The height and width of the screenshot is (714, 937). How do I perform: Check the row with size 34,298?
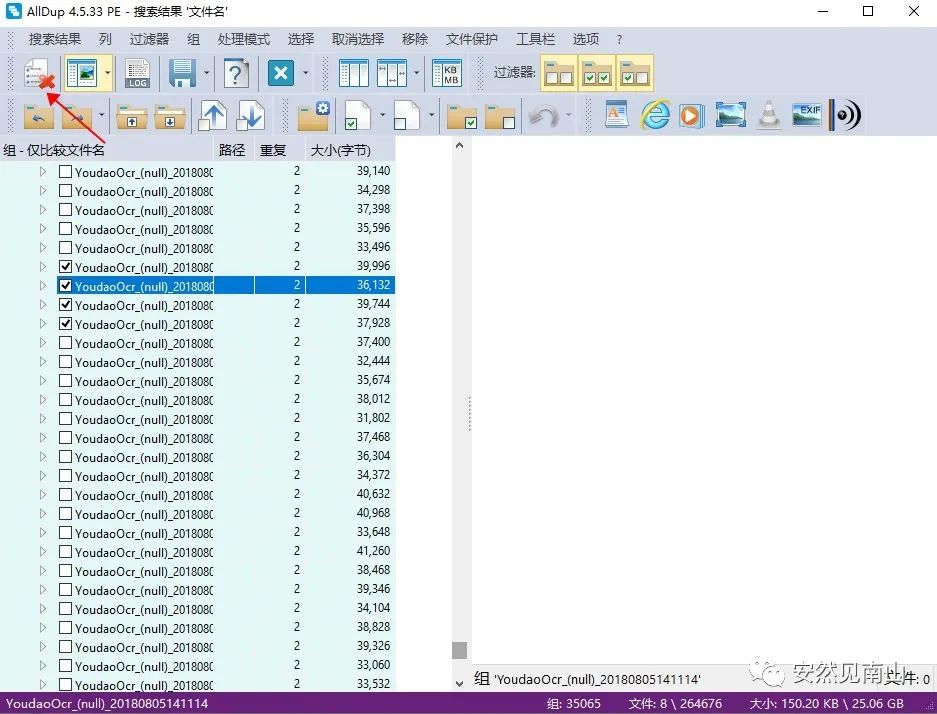click(66, 191)
